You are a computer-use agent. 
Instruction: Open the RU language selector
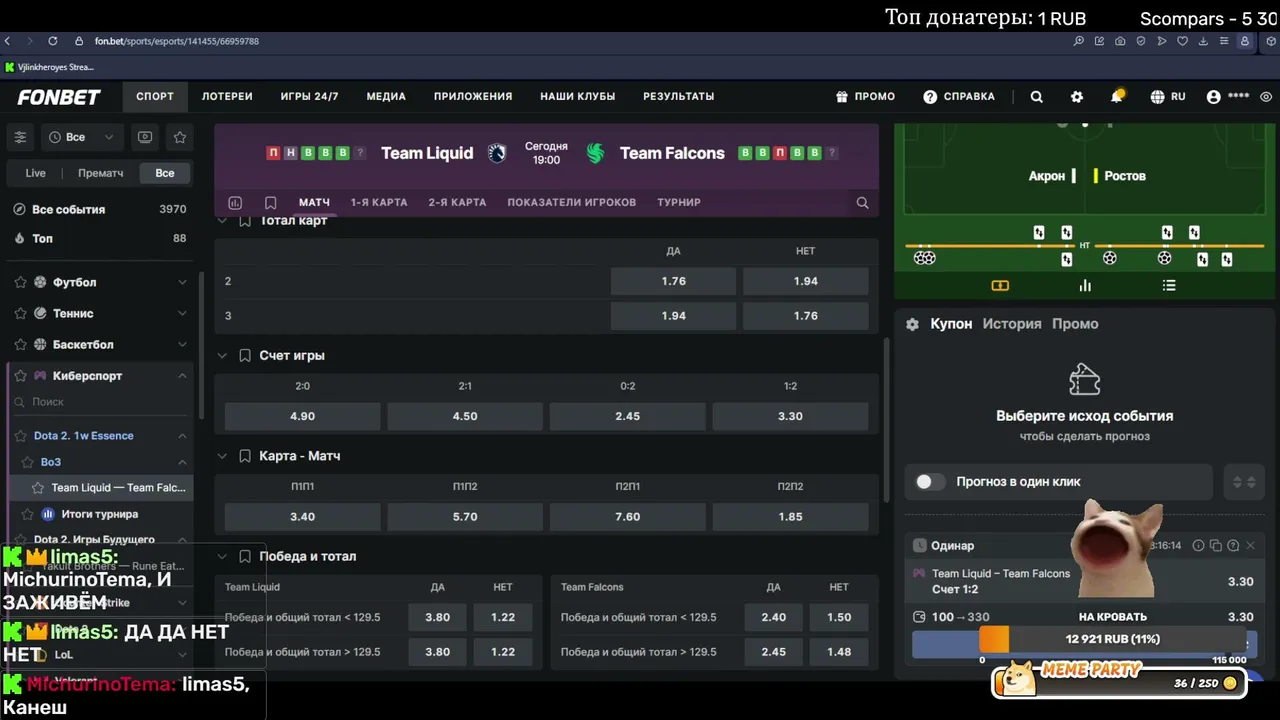1168,97
